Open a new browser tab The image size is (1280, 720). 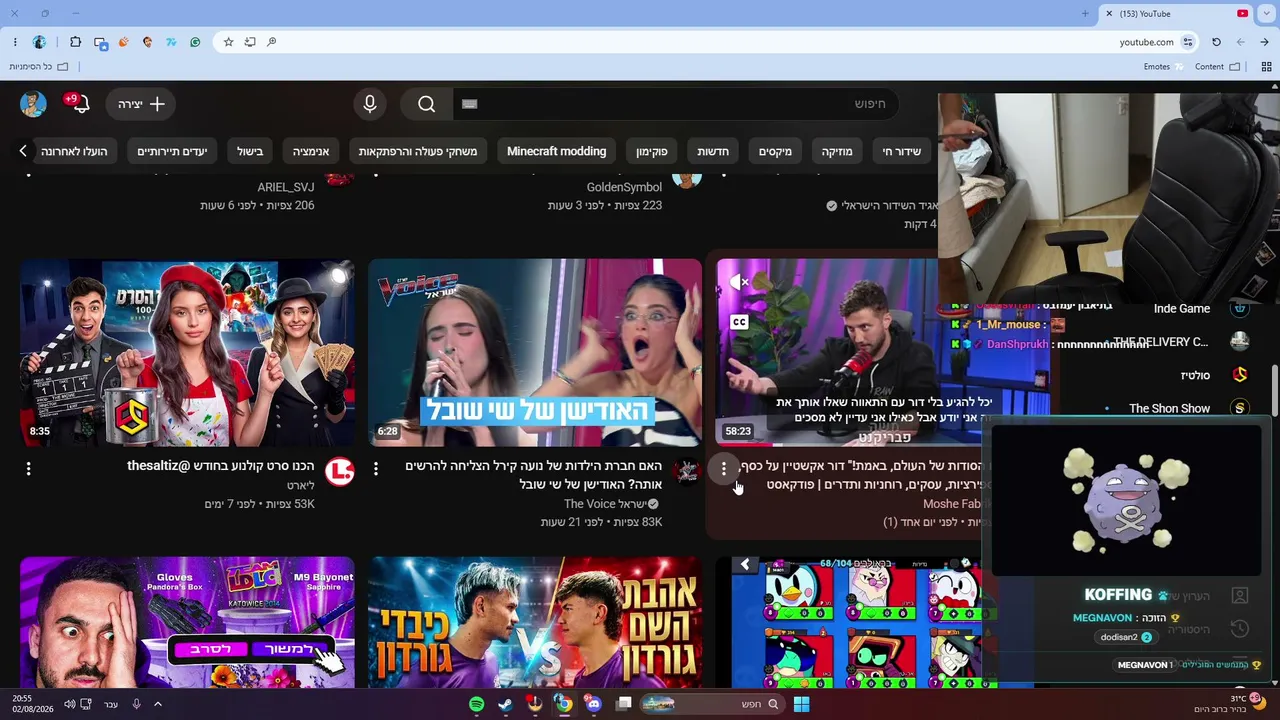[1085, 13]
